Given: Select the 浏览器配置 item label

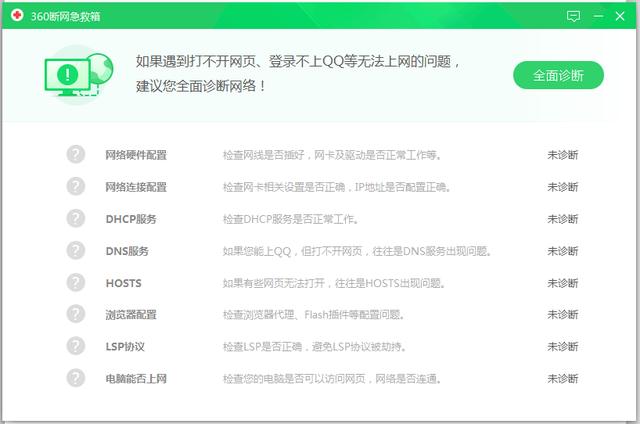Looking at the screenshot, I should (x=131, y=315).
